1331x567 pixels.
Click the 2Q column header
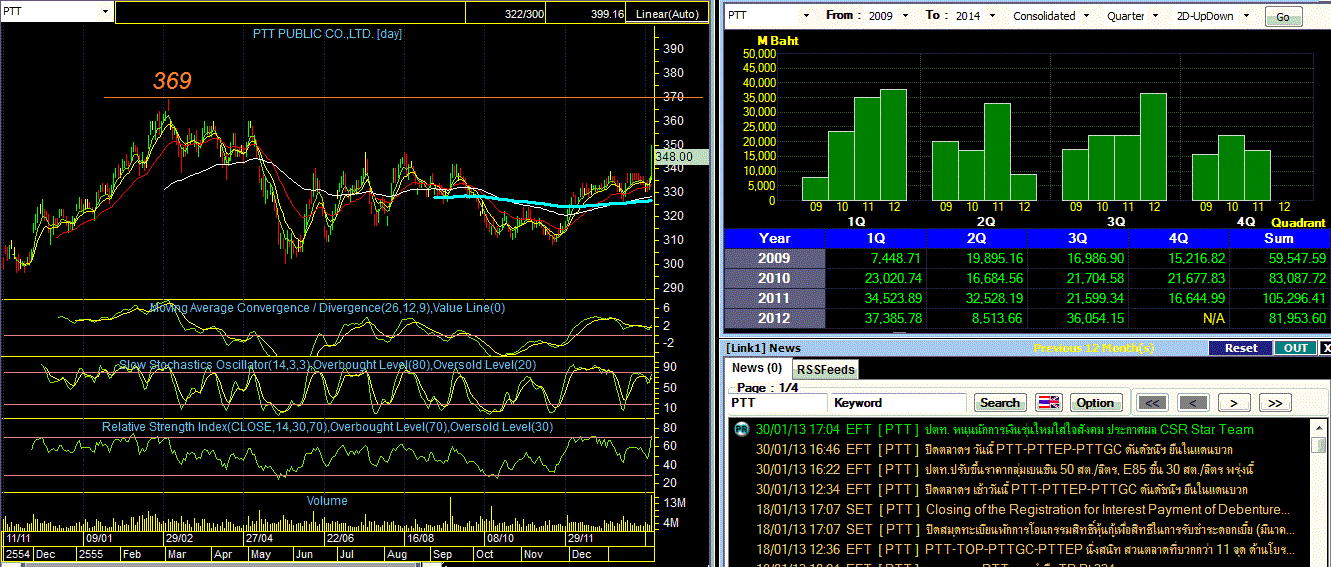[977, 238]
